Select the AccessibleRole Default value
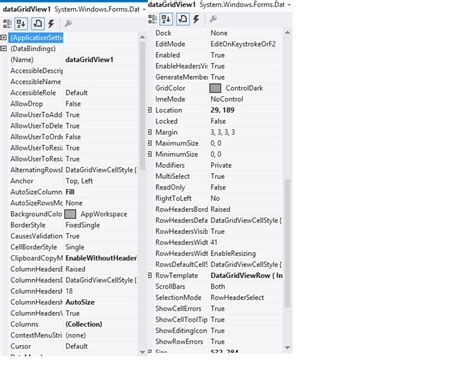 [x=76, y=93]
